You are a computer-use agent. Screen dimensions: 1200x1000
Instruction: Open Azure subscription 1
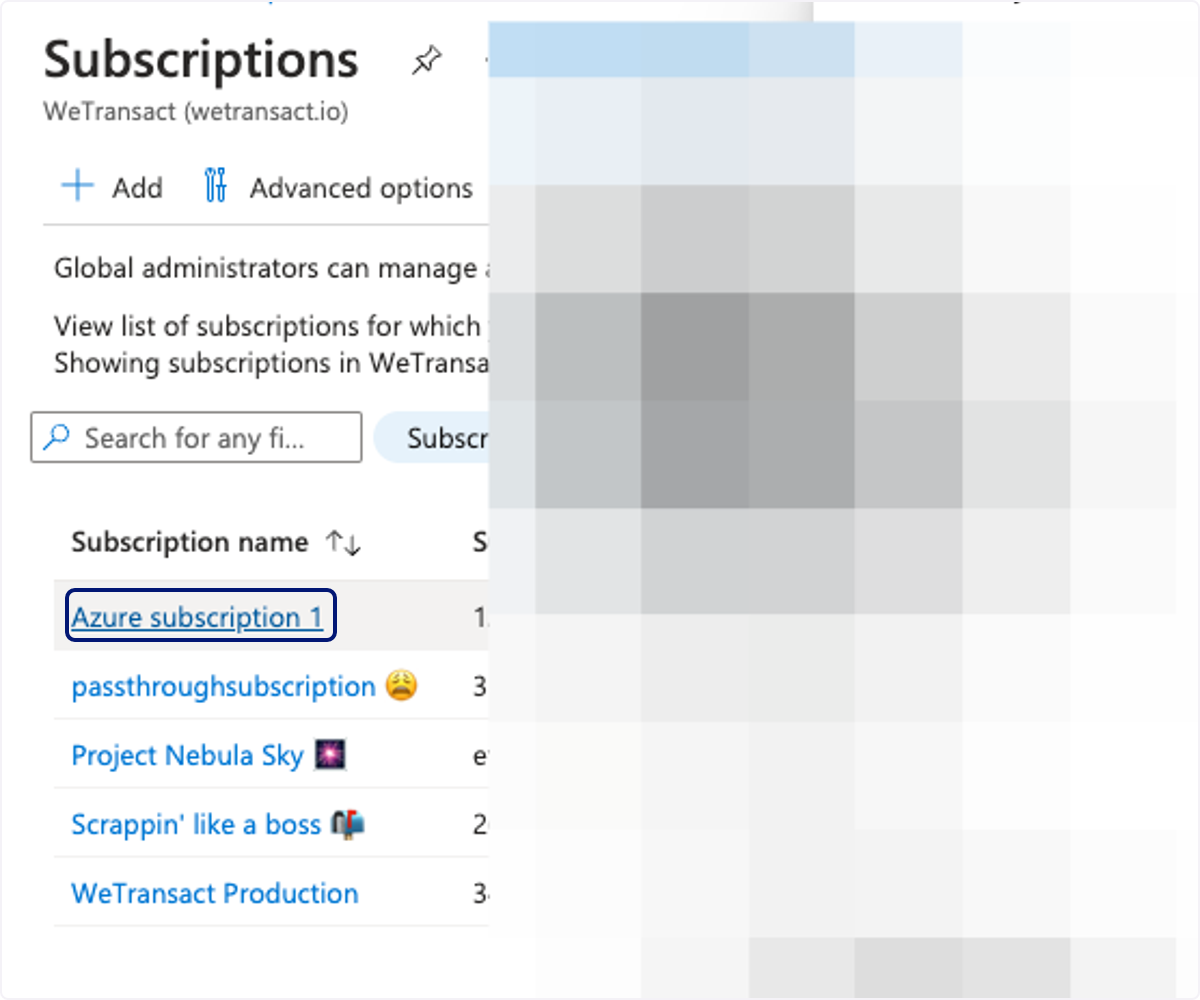198,617
